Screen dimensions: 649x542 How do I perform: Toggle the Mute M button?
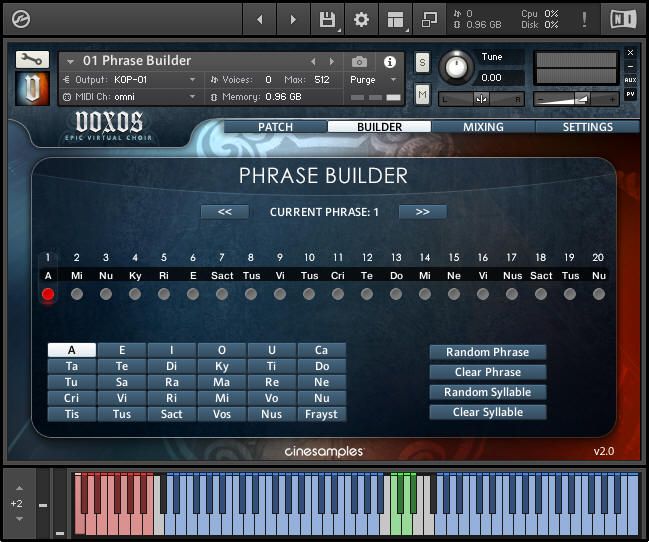[422, 94]
